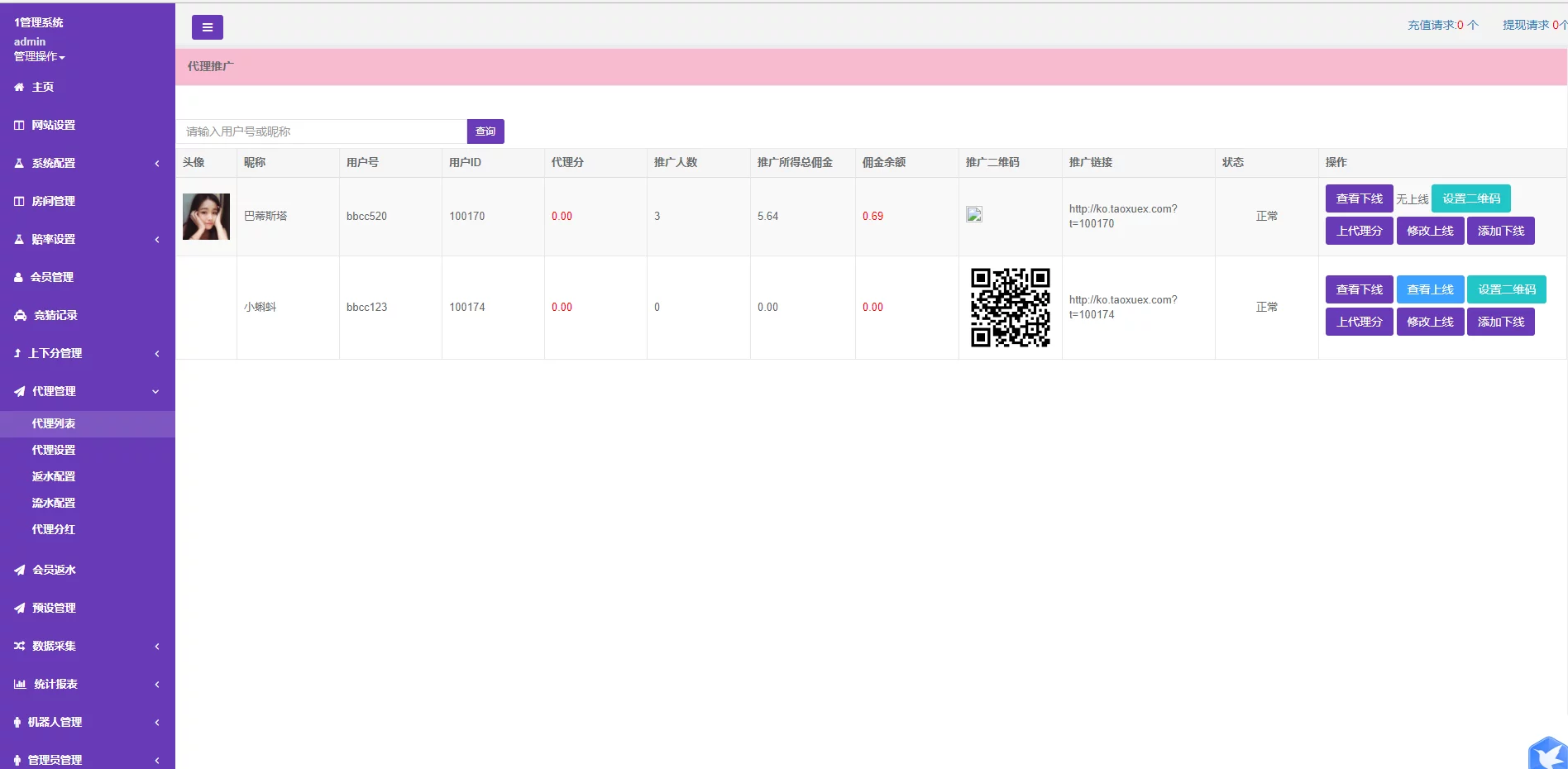The height and width of the screenshot is (769, 1568).
Task: Expand 数据采集 menu chevron
Action: tap(157, 646)
